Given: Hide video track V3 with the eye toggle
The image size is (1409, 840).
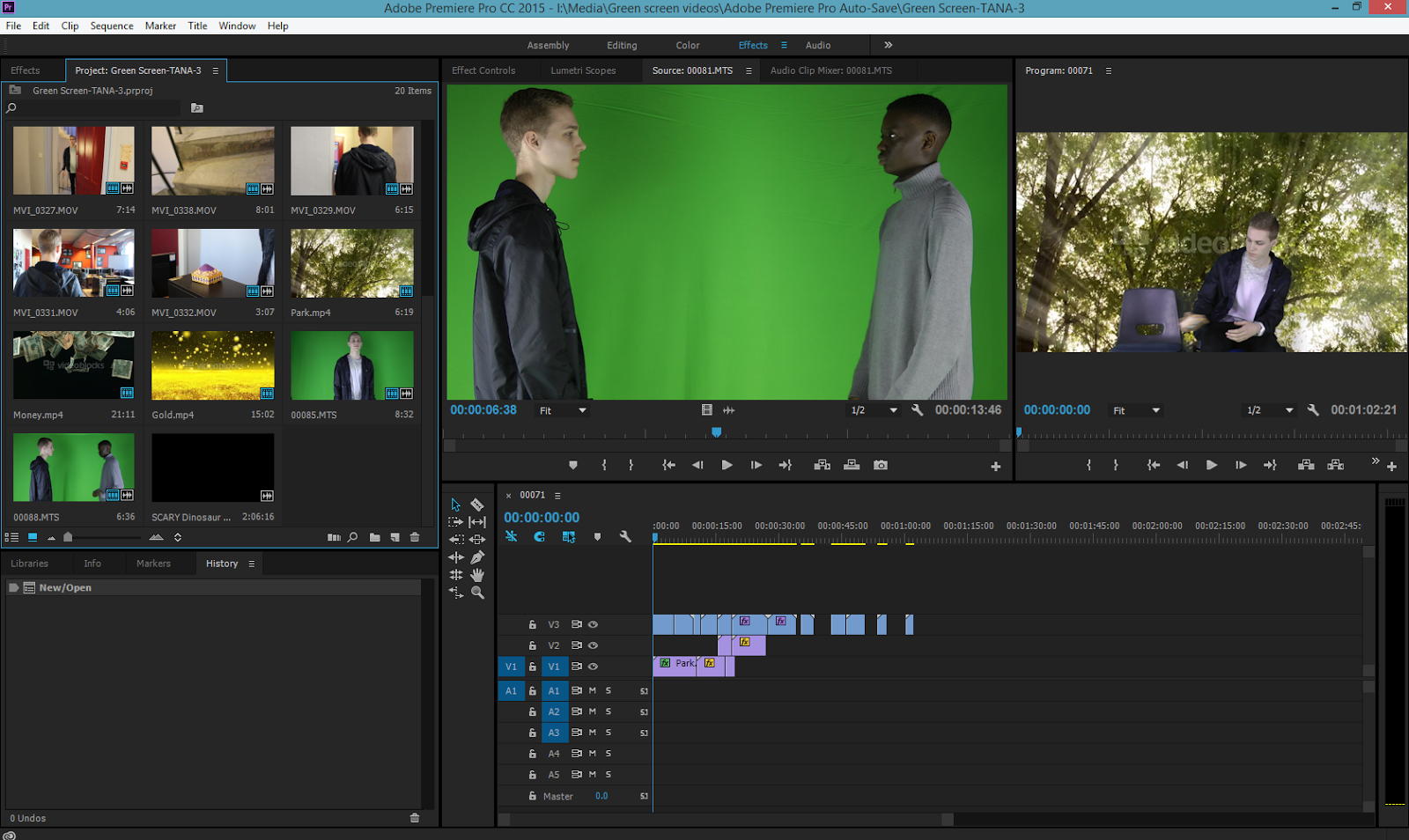Looking at the screenshot, I should coord(593,624).
